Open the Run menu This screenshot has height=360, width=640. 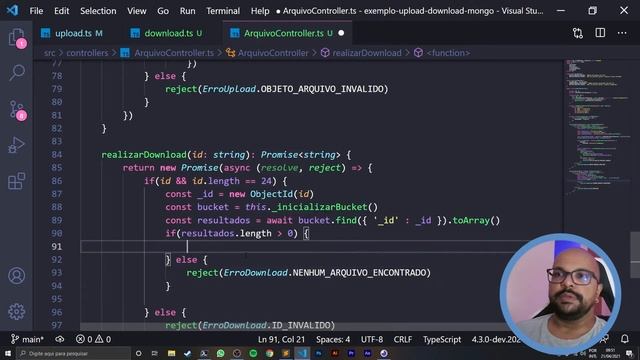click(x=187, y=11)
